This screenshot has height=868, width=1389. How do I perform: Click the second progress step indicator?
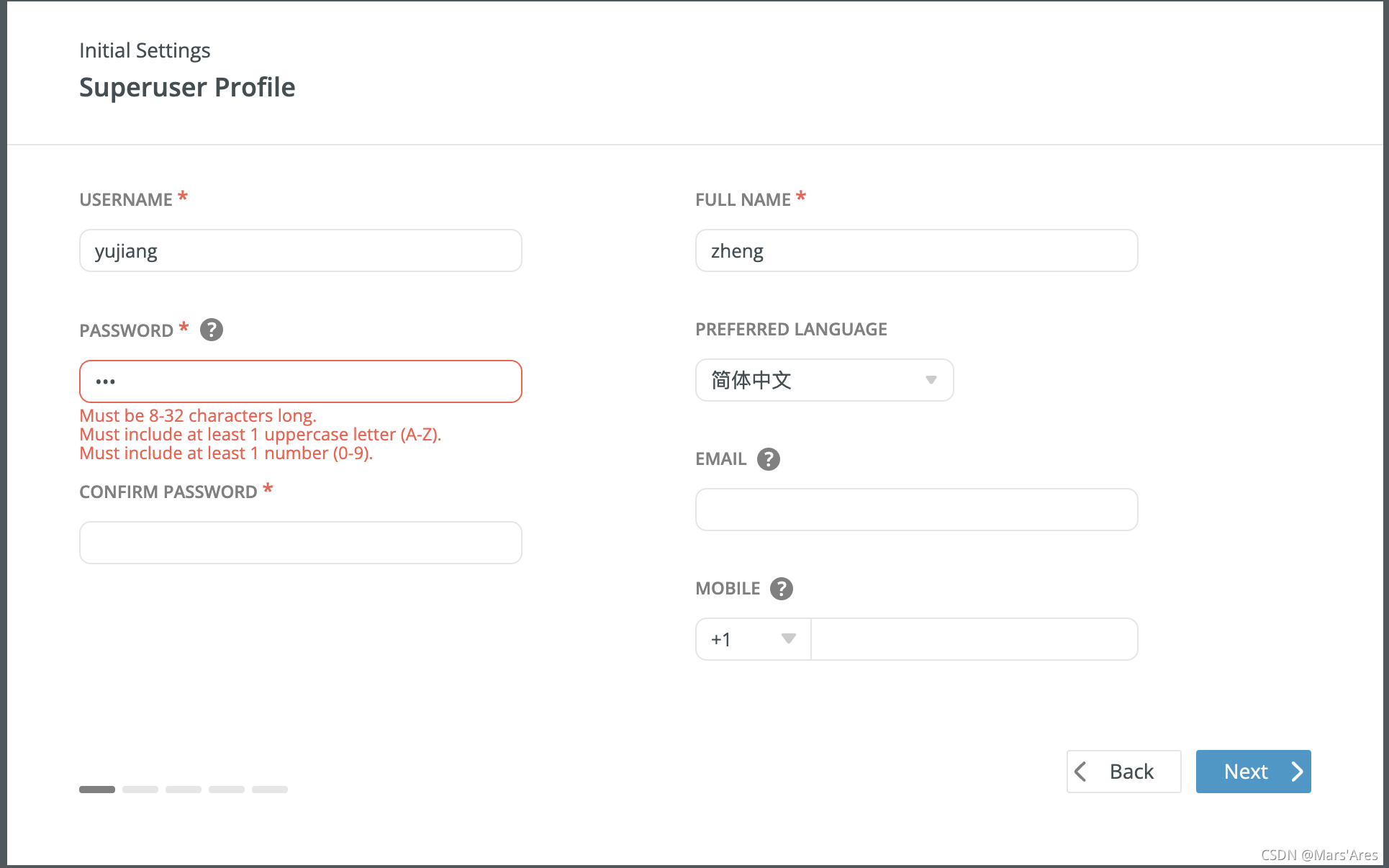point(140,790)
